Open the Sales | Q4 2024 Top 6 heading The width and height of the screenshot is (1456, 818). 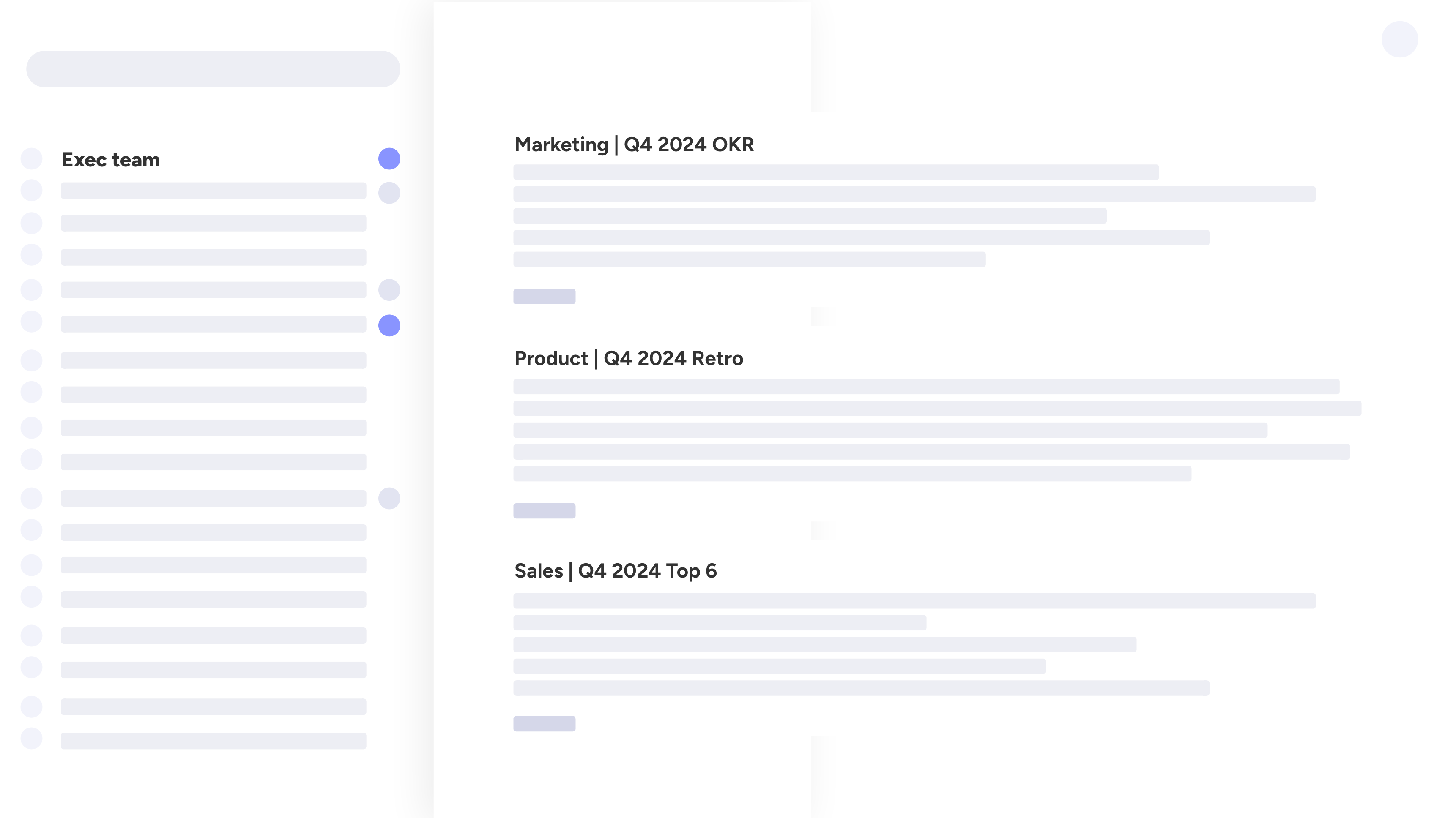coord(615,571)
